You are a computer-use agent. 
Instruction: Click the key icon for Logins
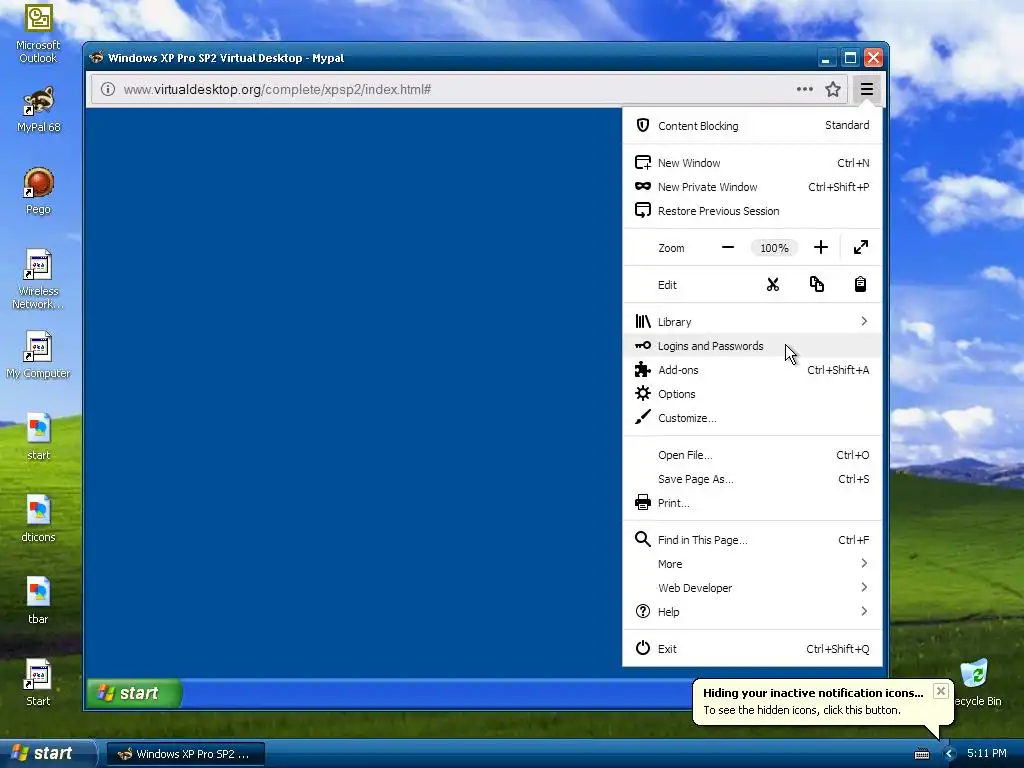(643, 345)
